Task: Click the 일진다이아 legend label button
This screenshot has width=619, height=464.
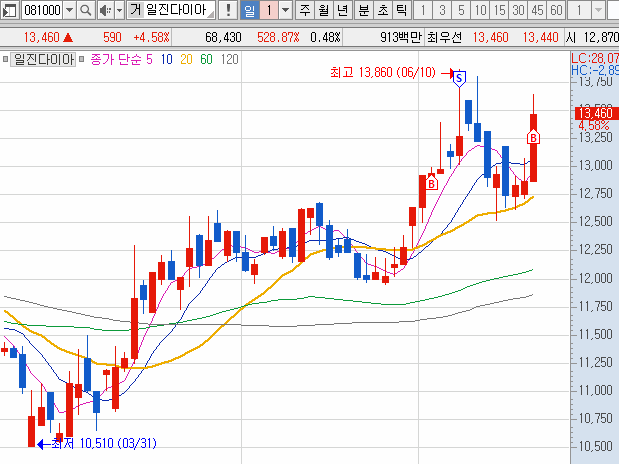Action: click(x=43, y=60)
